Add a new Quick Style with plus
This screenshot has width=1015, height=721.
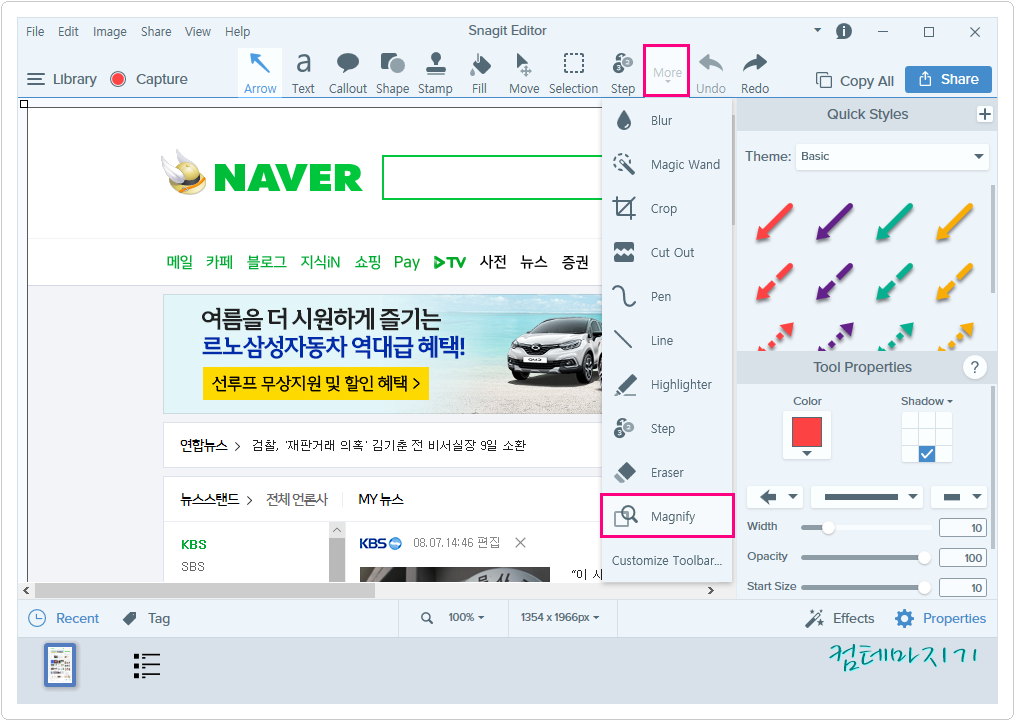(985, 114)
